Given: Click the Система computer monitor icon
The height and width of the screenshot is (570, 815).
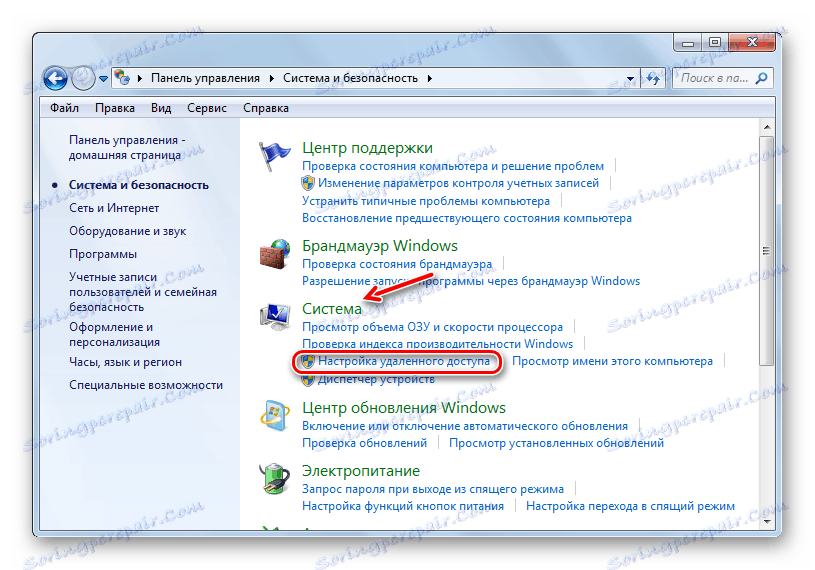Looking at the screenshot, I should 275,317.
